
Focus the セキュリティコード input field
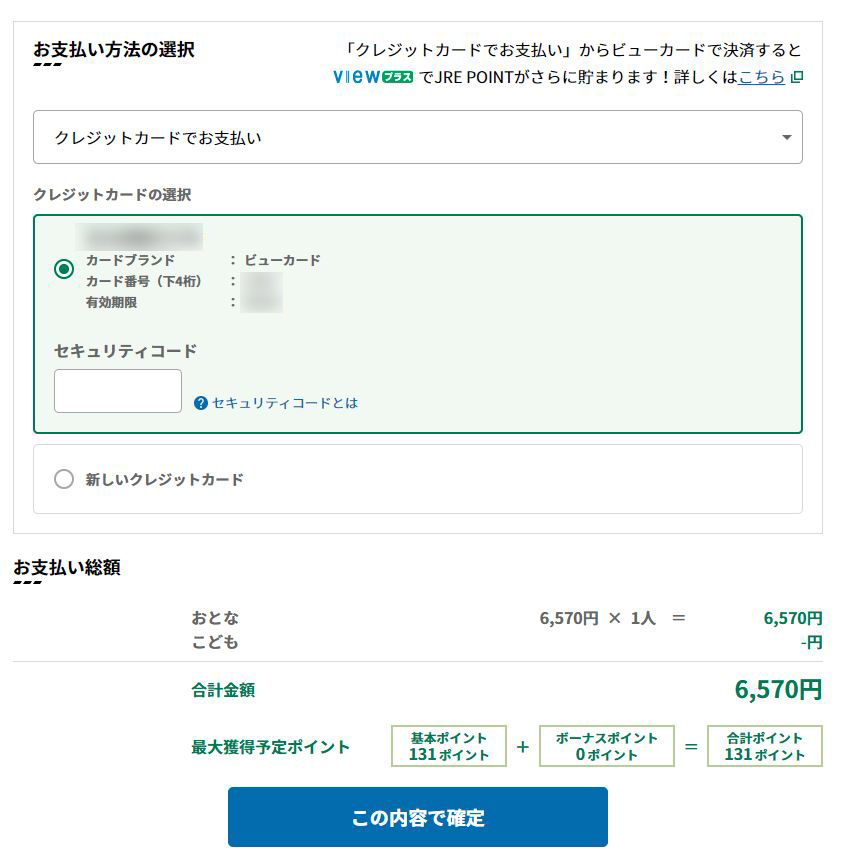118,391
